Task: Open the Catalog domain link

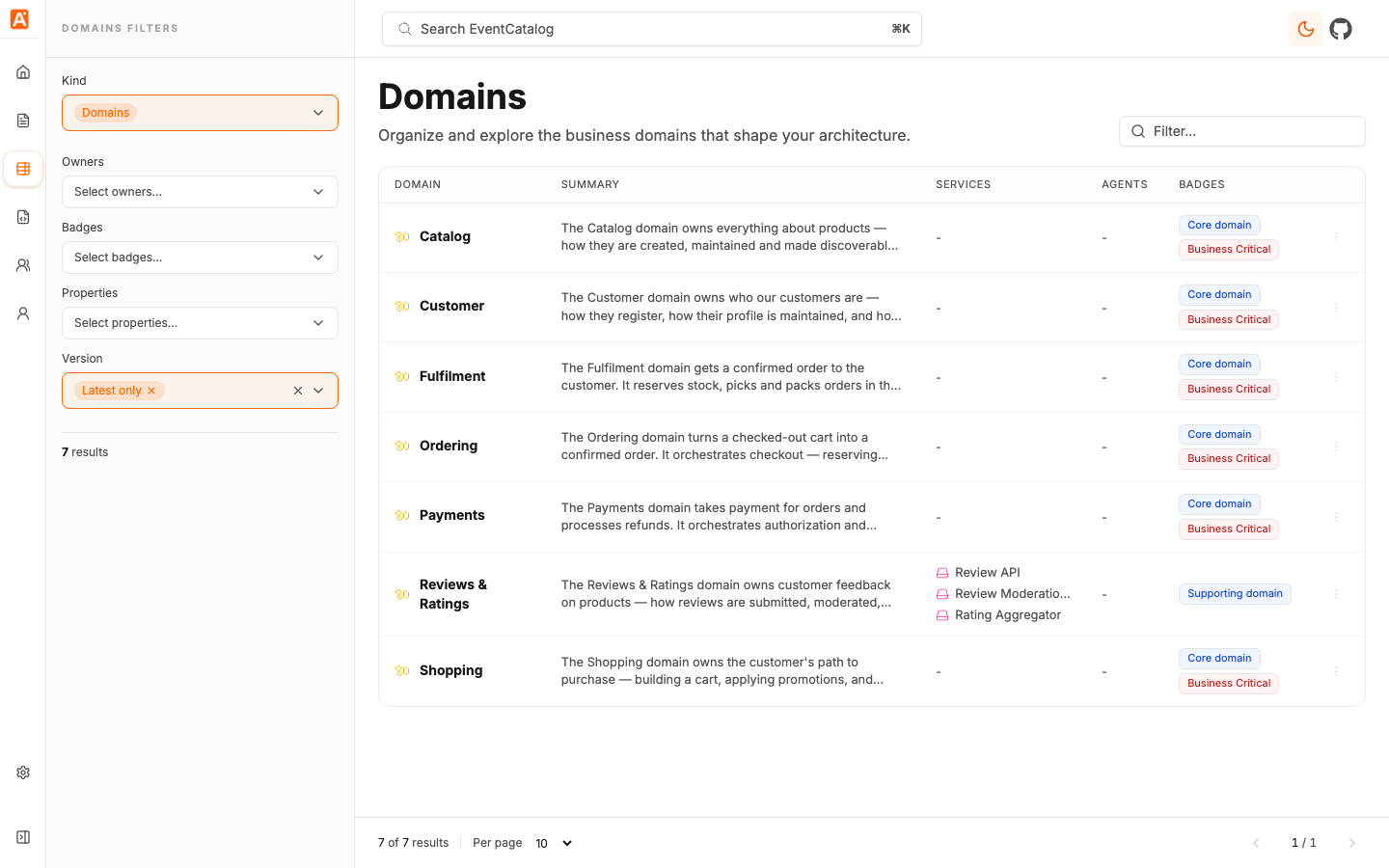Action: pyautogui.click(x=445, y=236)
